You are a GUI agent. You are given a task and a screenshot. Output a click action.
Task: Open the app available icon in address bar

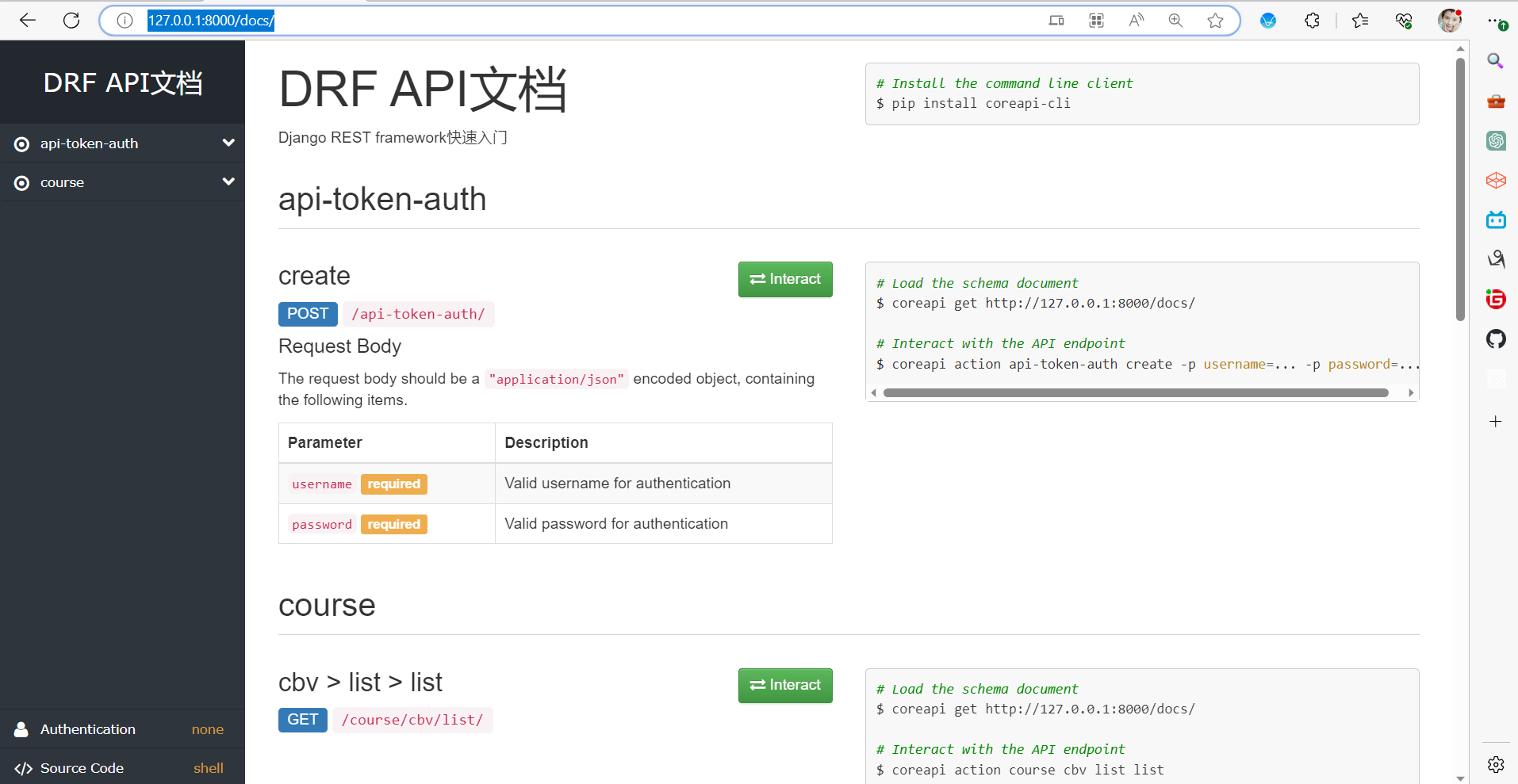point(1056,21)
